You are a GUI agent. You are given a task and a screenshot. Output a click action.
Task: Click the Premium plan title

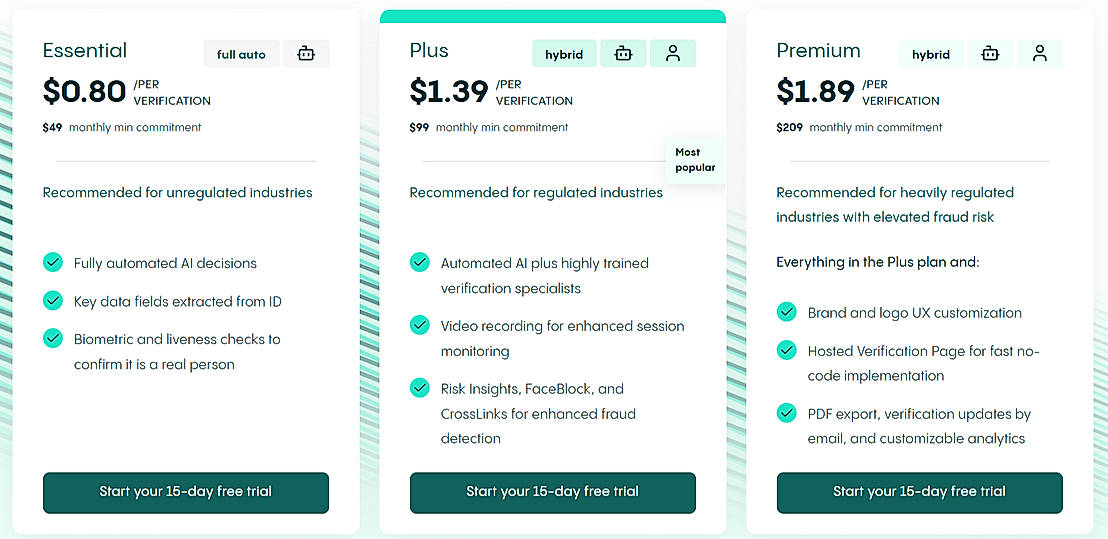[x=818, y=50]
